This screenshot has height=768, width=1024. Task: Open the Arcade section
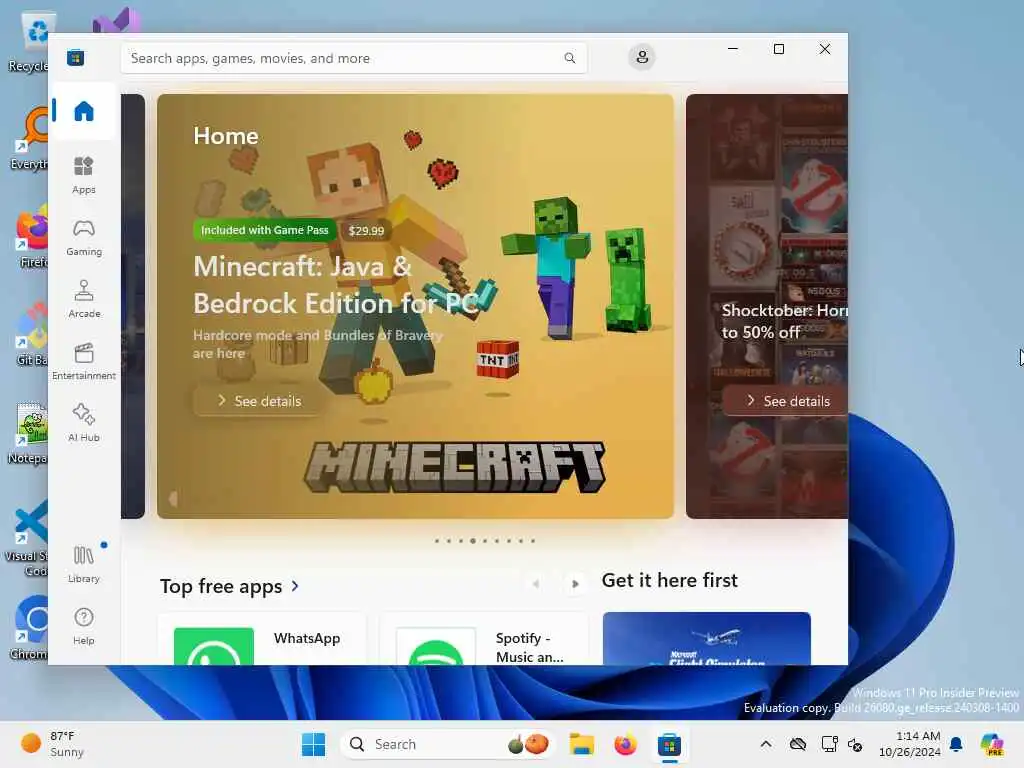pyautogui.click(x=84, y=299)
